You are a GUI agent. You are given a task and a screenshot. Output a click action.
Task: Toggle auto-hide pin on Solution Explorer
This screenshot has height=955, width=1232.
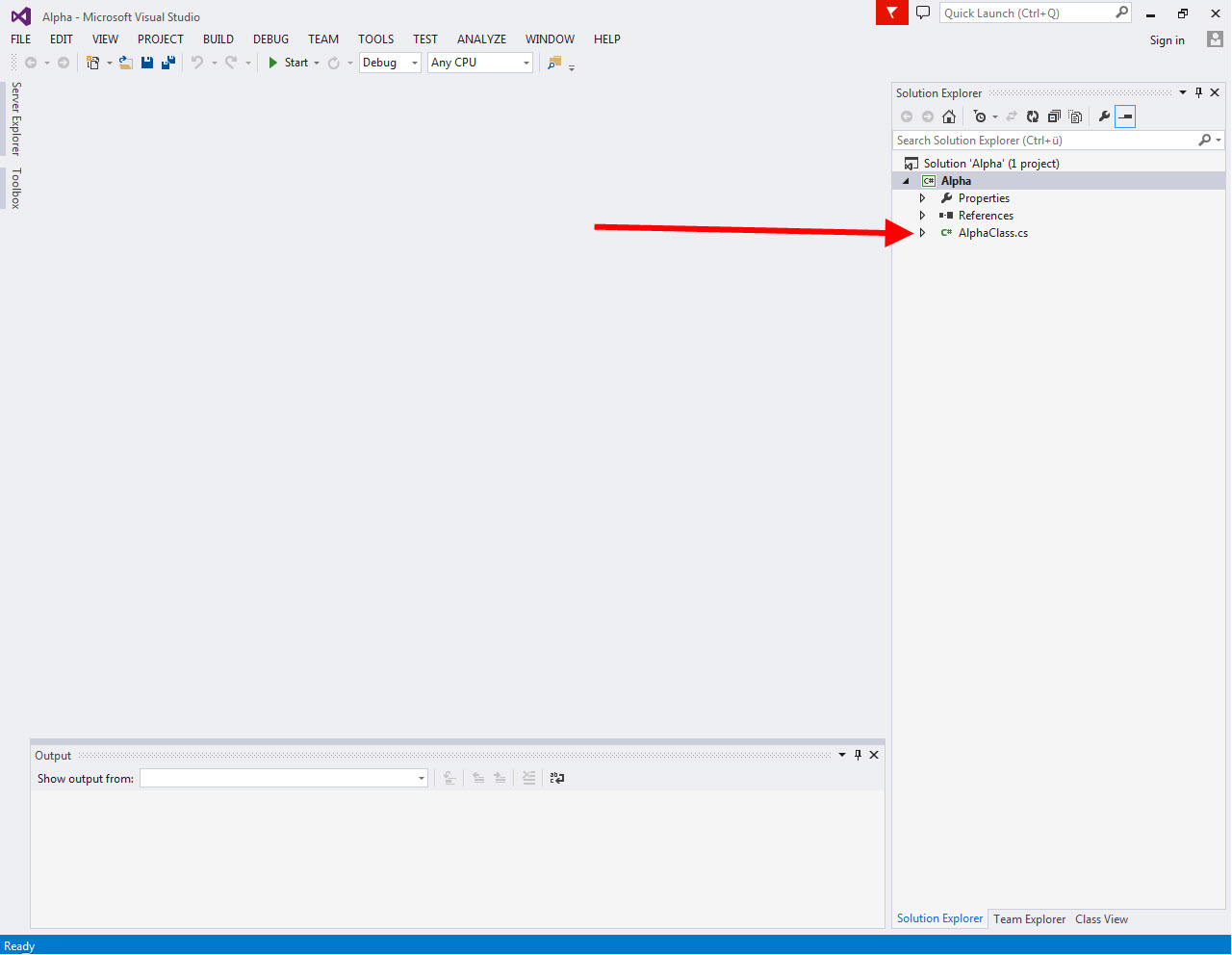tap(1199, 92)
